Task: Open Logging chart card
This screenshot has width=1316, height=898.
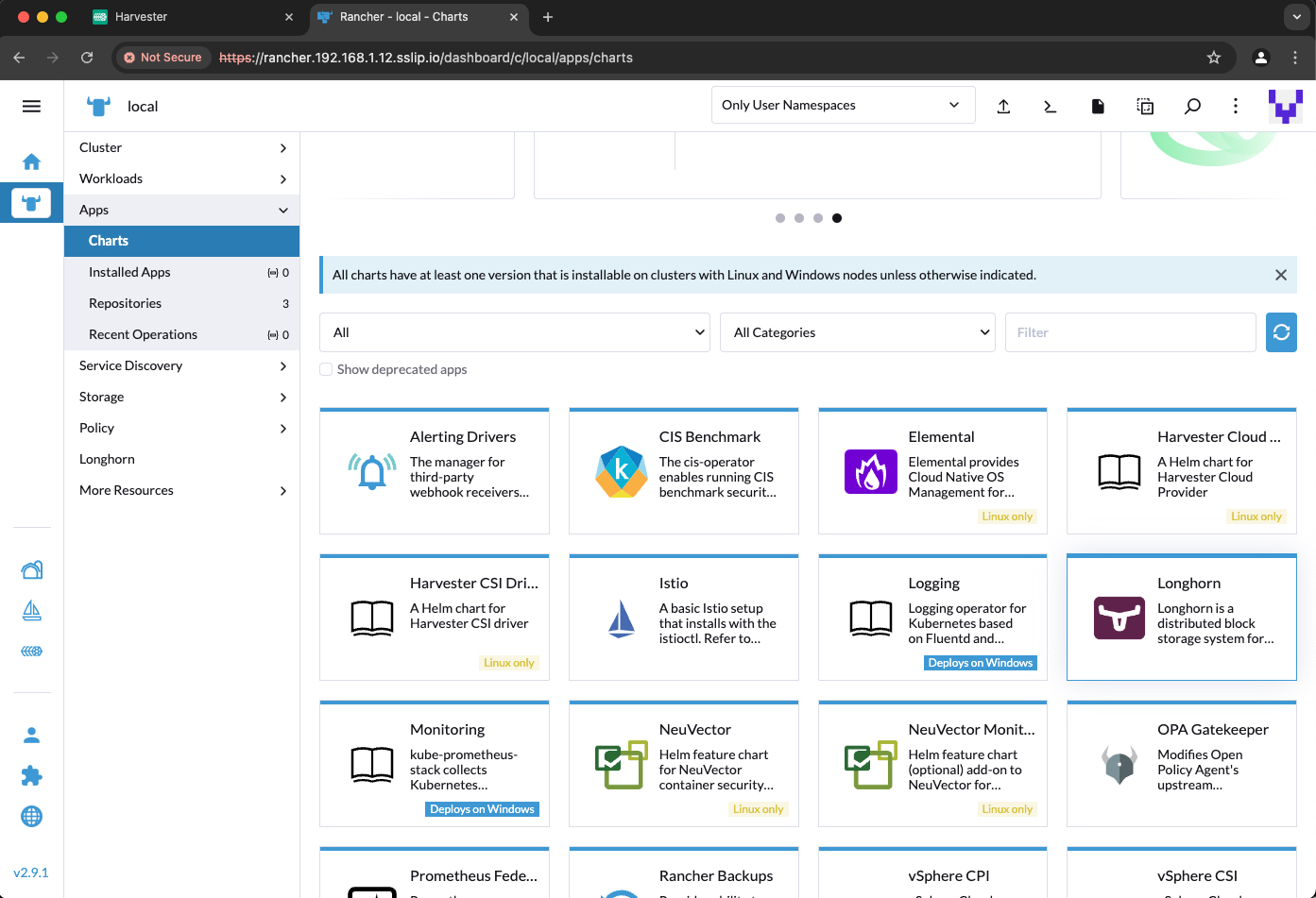Action: point(932,617)
